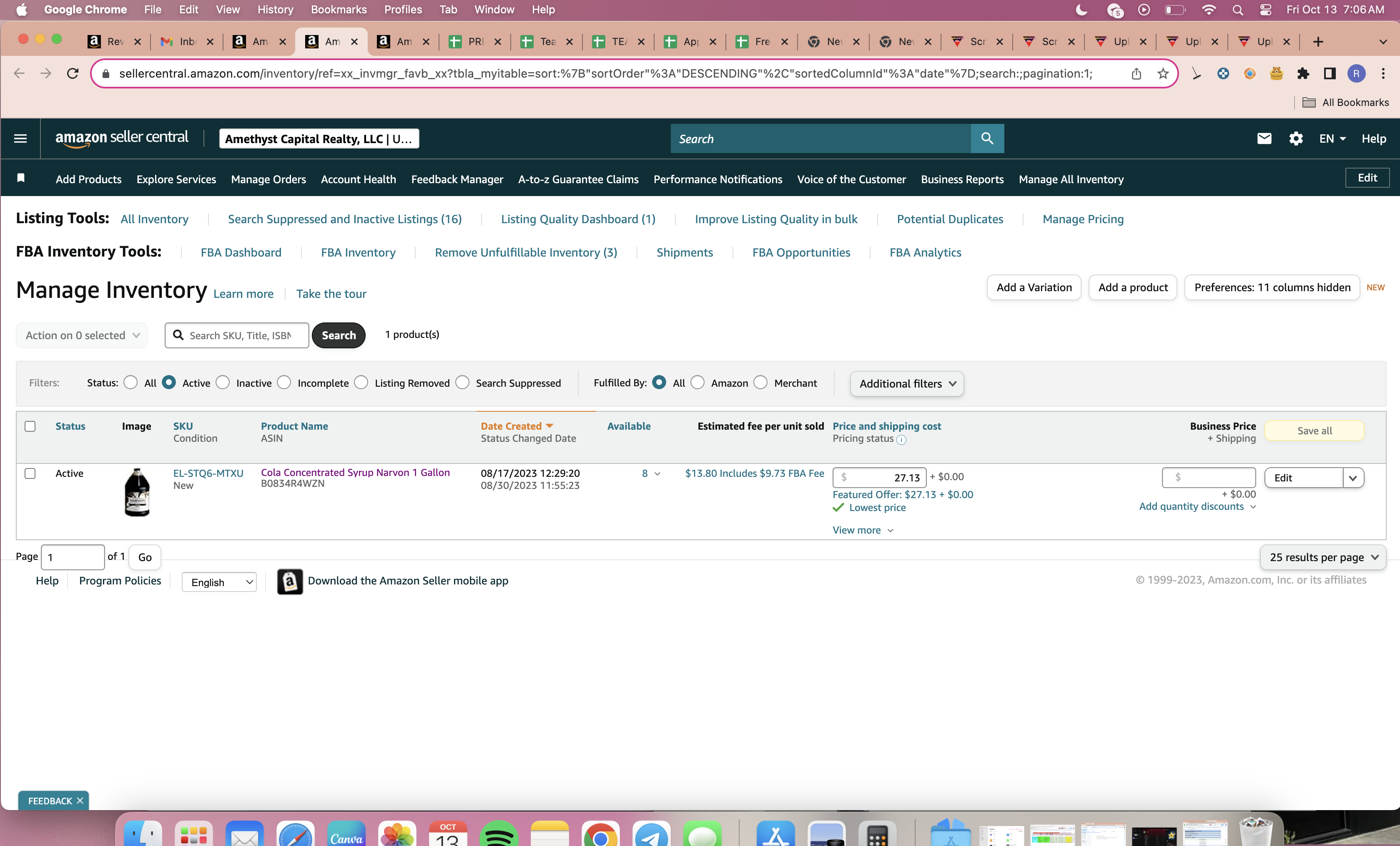1400x846 pixels.
Task: Open the Edit button's dropdown arrow
Action: pyautogui.click(x=1353, y=478)
